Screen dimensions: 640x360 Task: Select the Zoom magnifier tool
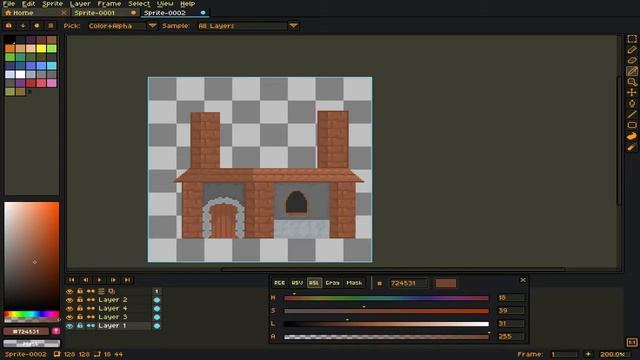pyautogui.click(x=632, y=82)
